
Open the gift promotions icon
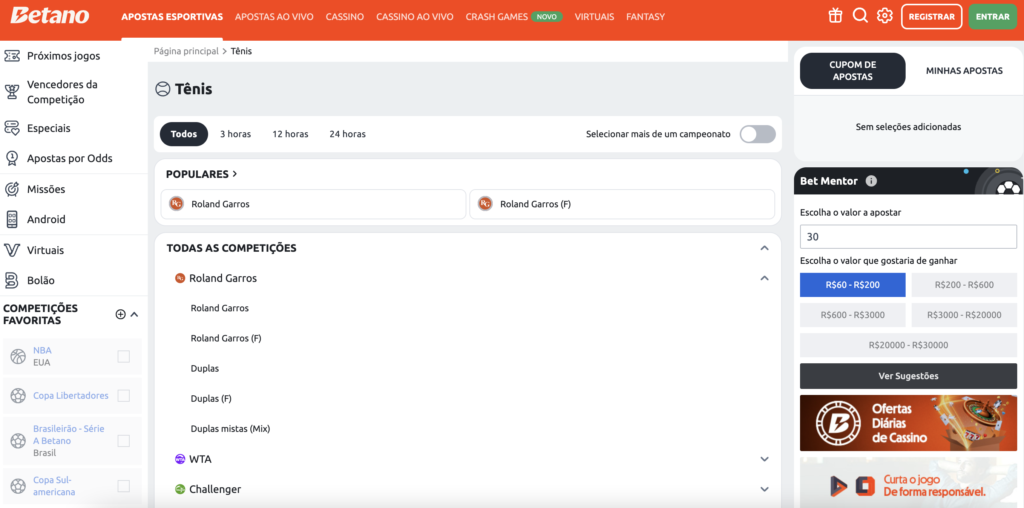[835, 16]
